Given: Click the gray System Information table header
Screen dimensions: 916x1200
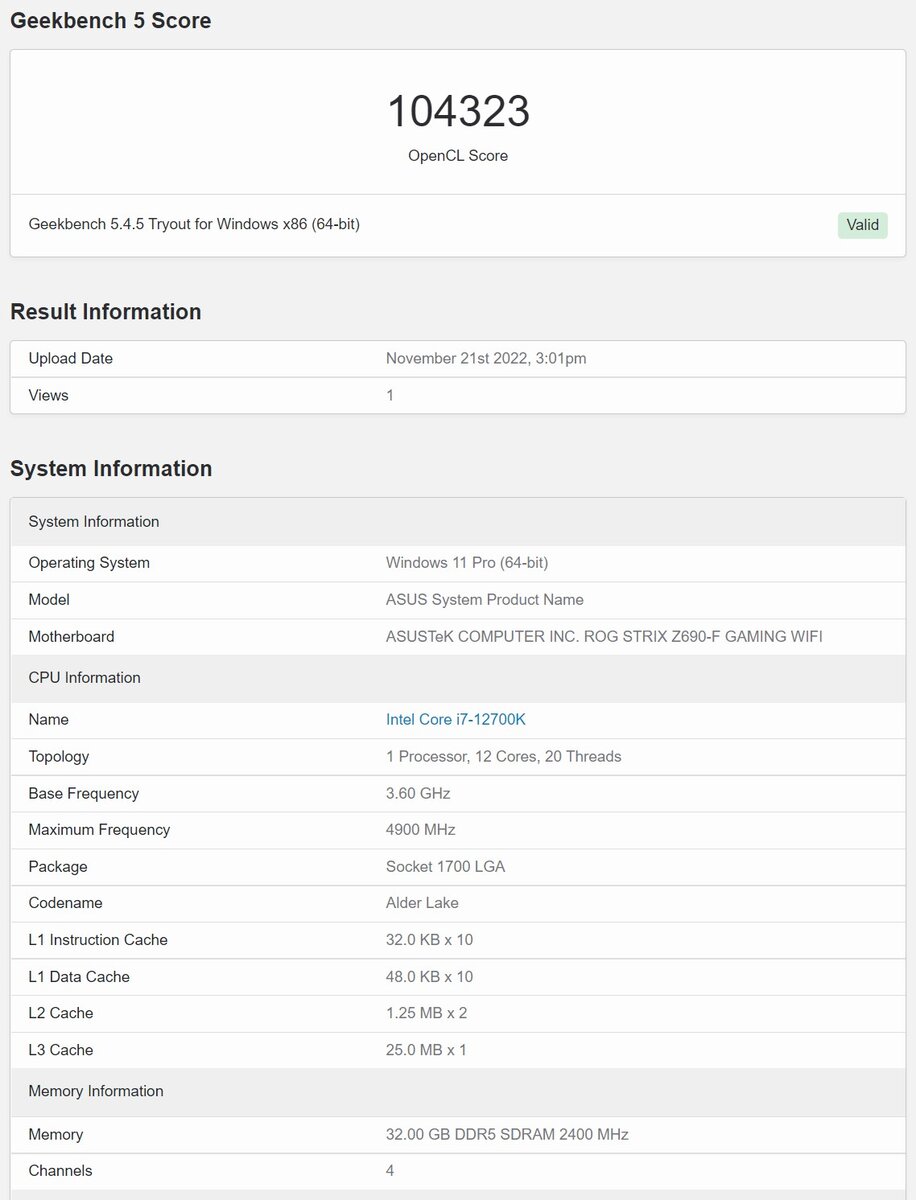Looking at the screenshot, I should 458,521.
